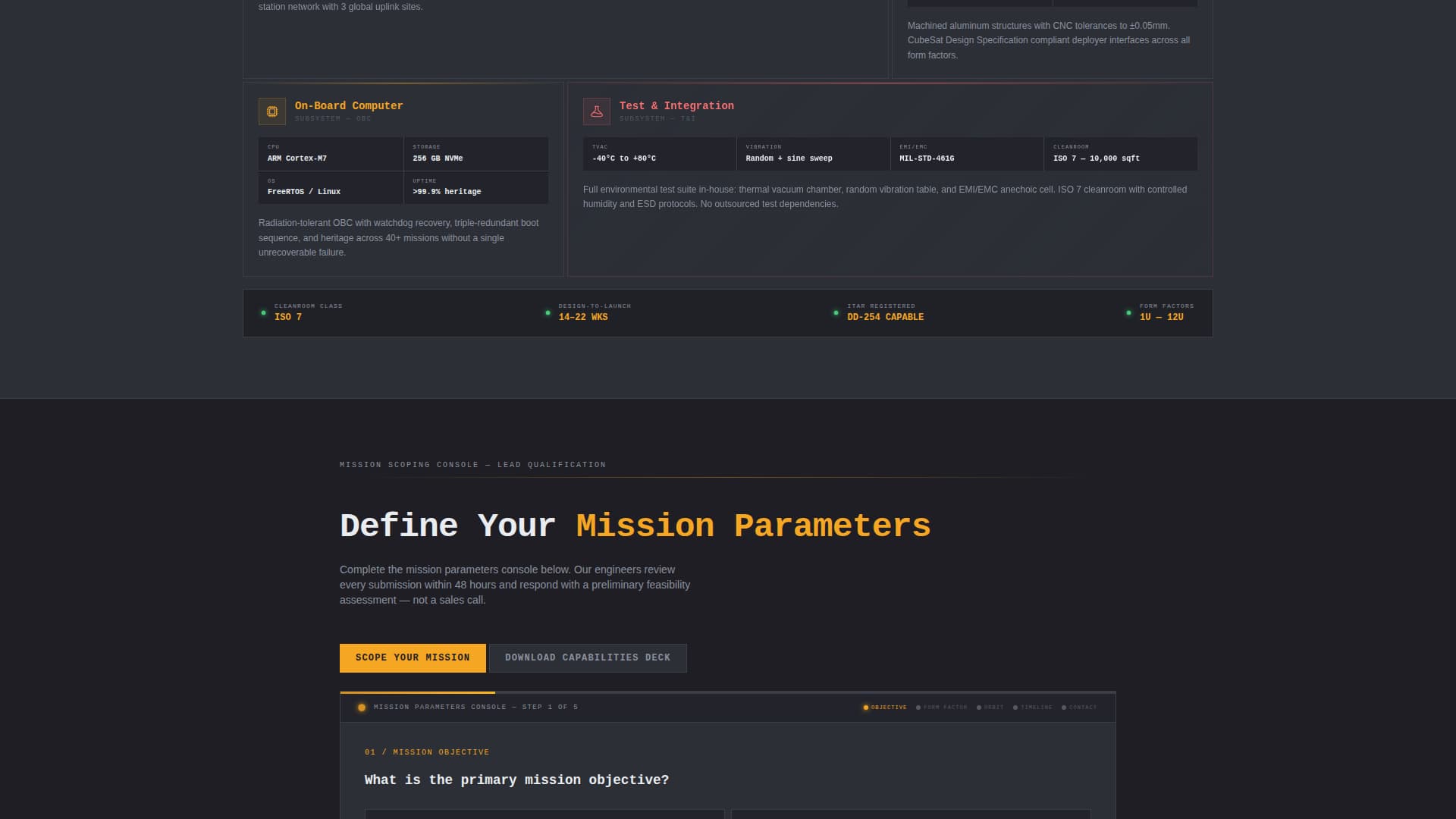Image resolution: width=1456 pixels, height=819 pixels.
Task: Click DOWNLOAD CAPABILITIES DECK
Action: [588, 657]
